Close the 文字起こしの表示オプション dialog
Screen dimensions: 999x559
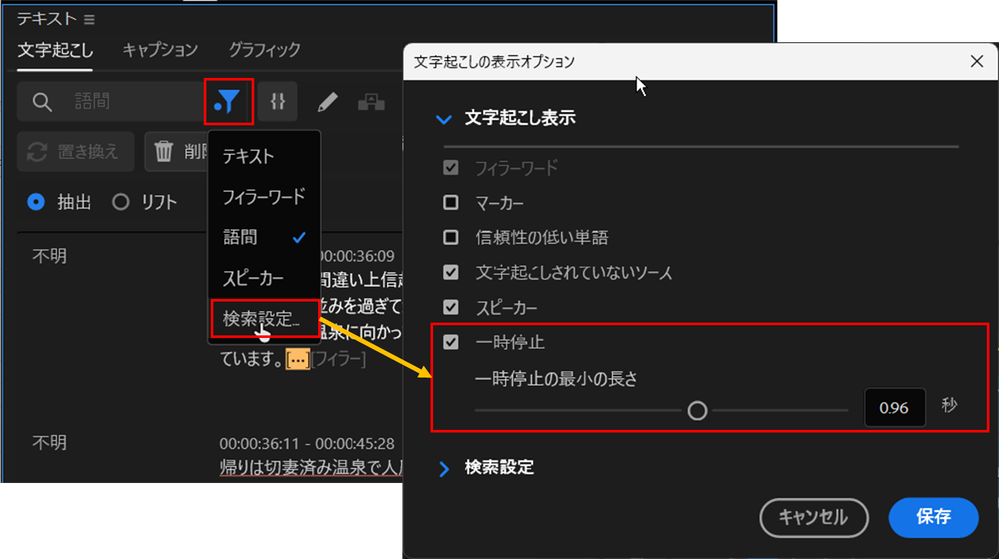[x=977, y=61]
